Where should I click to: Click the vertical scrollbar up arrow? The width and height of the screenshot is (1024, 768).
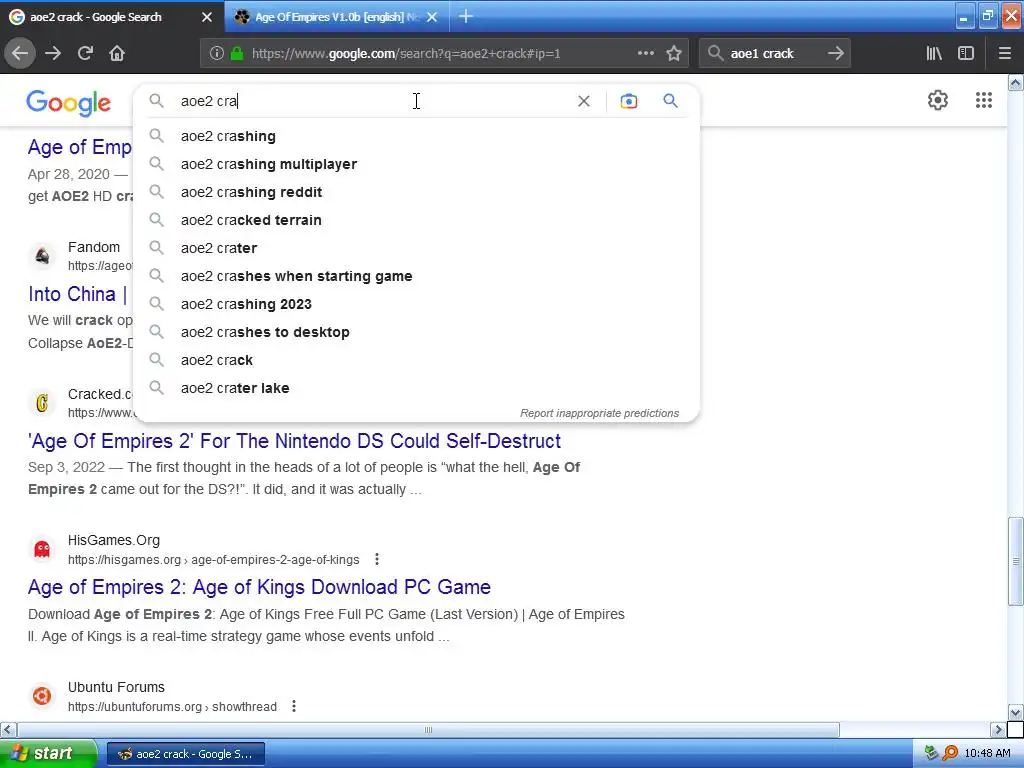point(1015,82)
